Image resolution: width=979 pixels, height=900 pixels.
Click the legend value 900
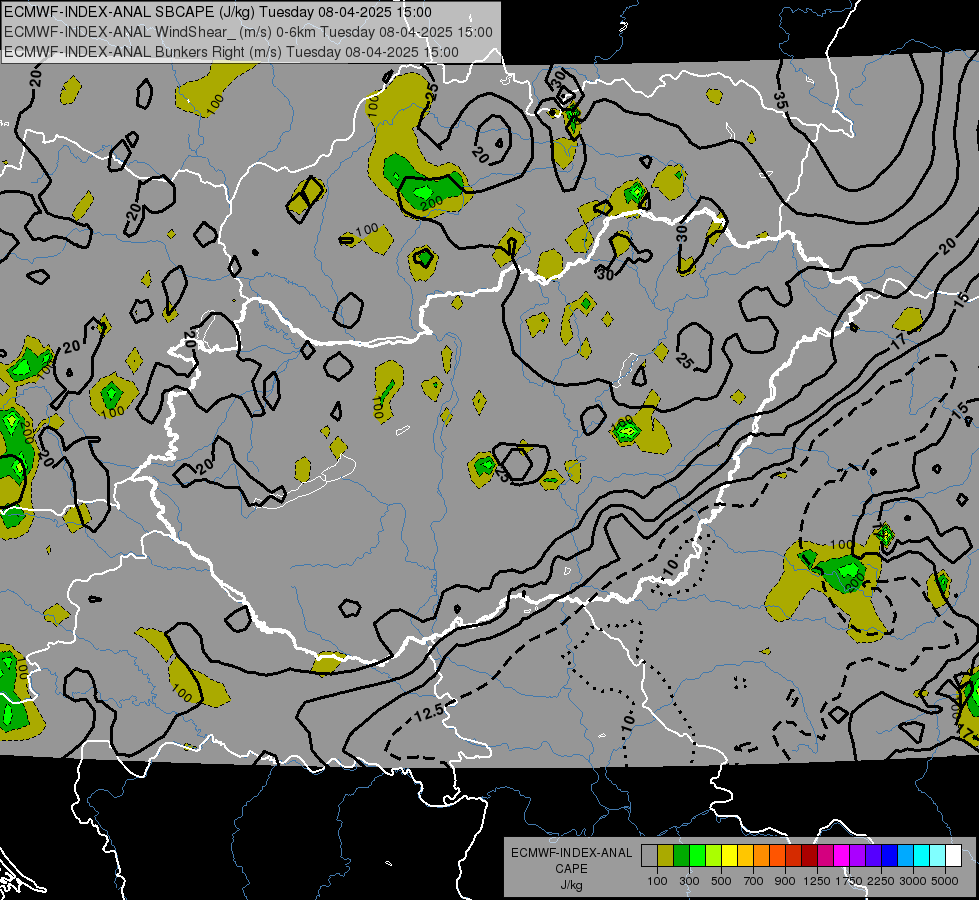[785, 881]
